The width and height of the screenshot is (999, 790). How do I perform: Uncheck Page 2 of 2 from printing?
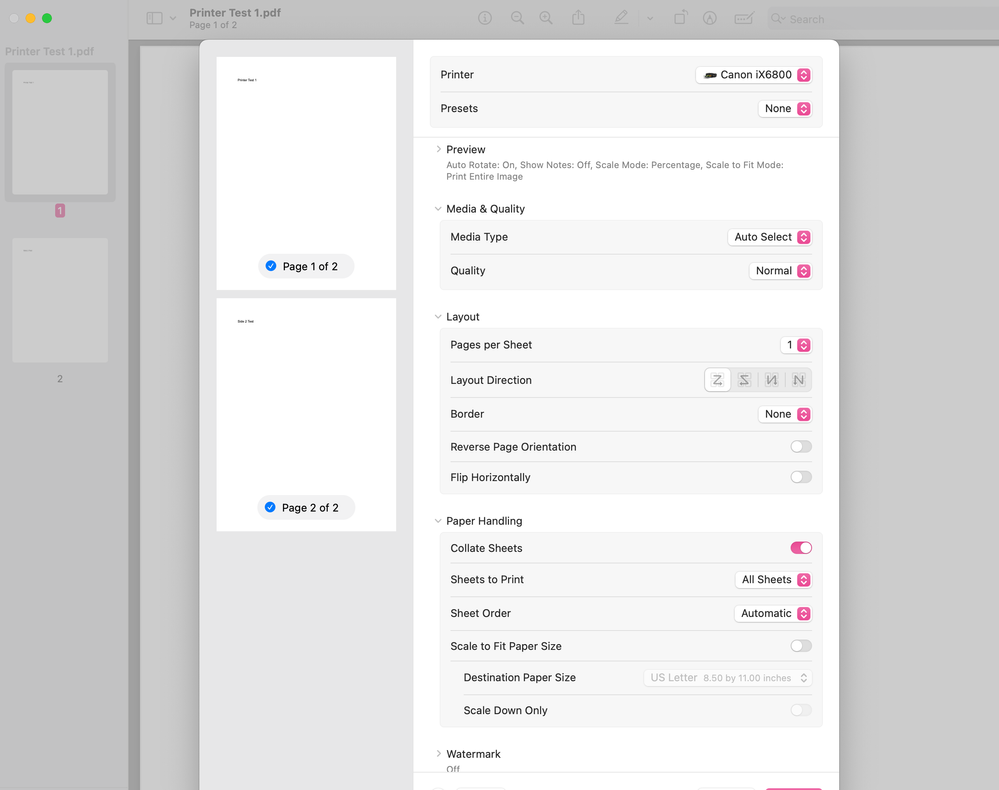[270, 507]
